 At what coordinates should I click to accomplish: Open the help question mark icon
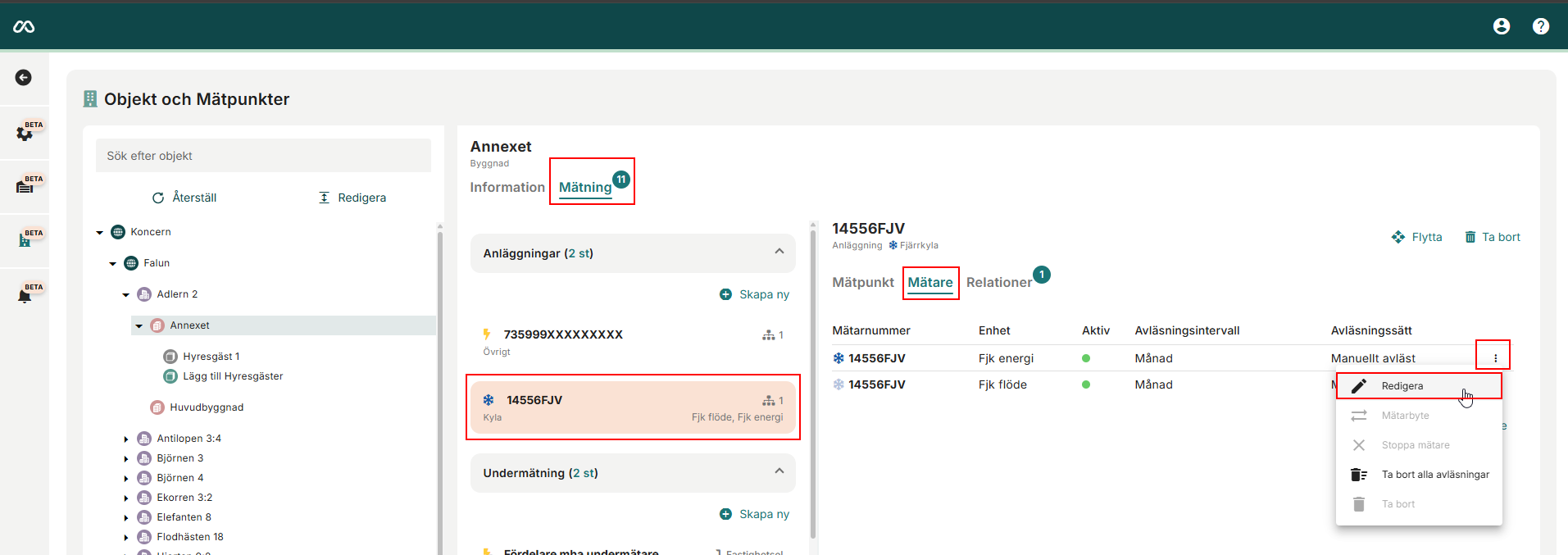click(x=1540, y=26)
